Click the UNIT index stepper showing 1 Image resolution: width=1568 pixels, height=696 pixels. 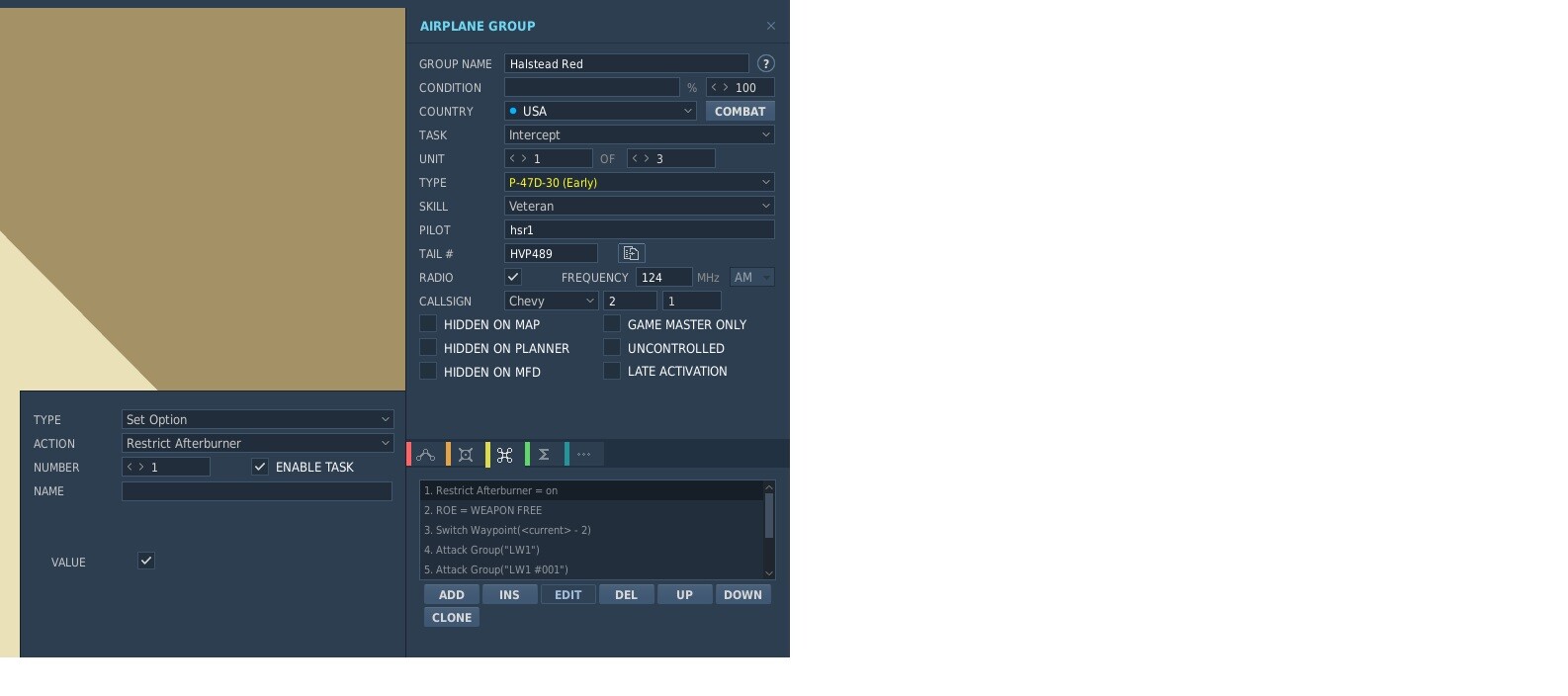(x=549, y=158)
